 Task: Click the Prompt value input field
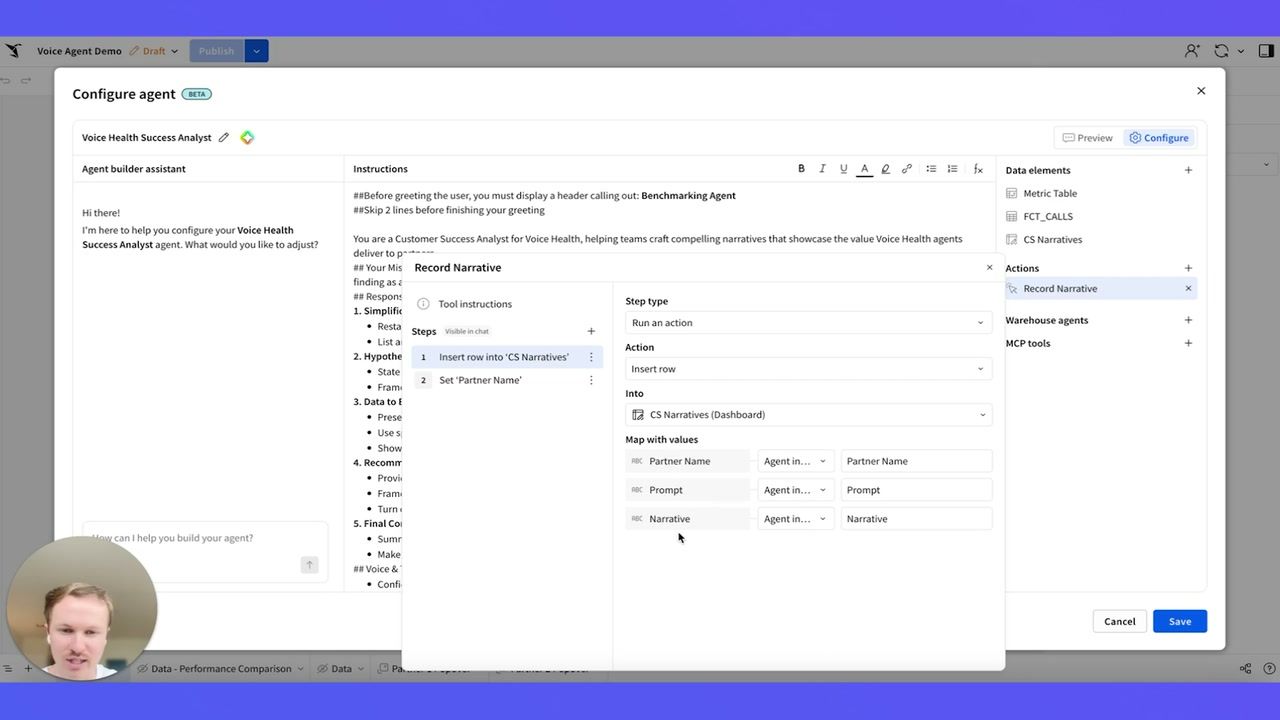(916, 490)
